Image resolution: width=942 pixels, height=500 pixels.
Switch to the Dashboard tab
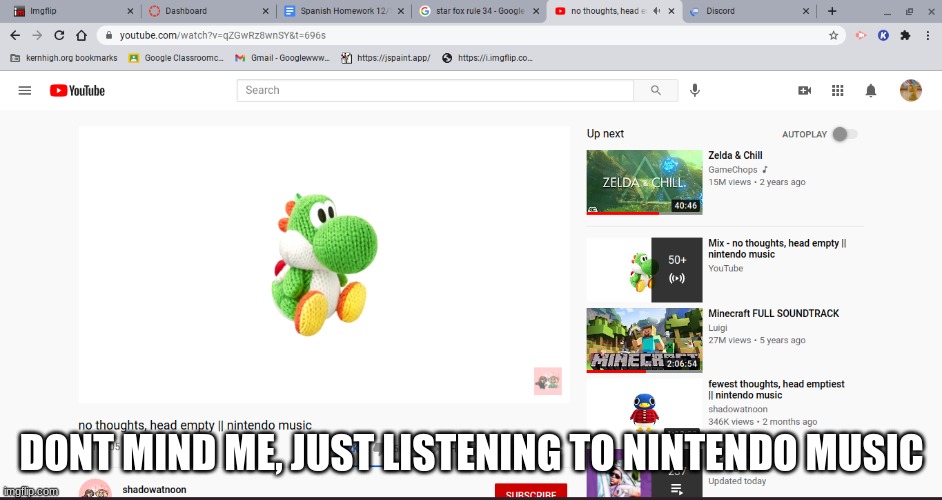coord(207,11)
